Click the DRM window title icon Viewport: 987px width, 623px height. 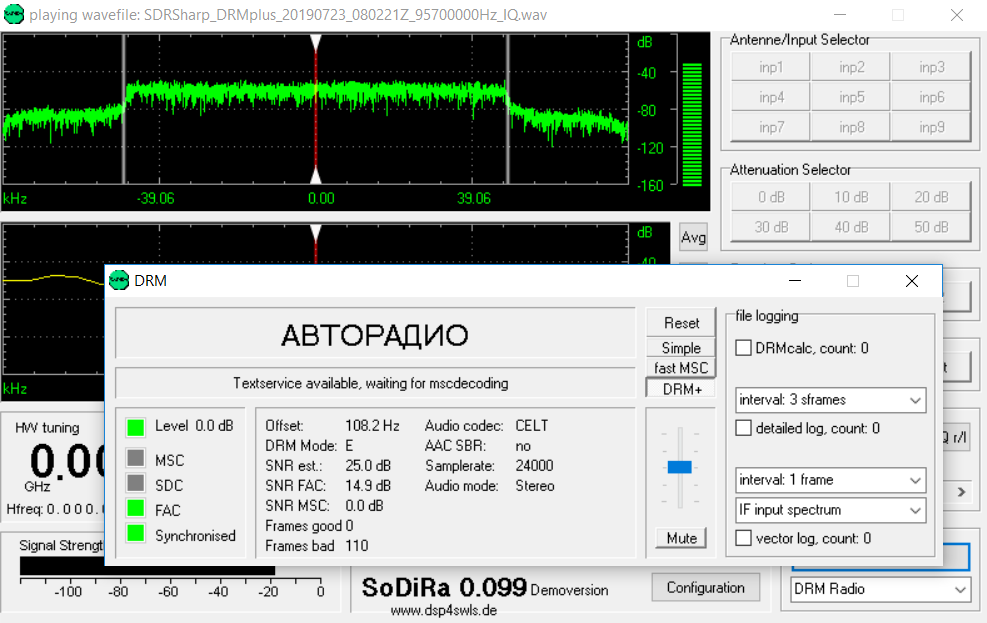tap(118, 281)
